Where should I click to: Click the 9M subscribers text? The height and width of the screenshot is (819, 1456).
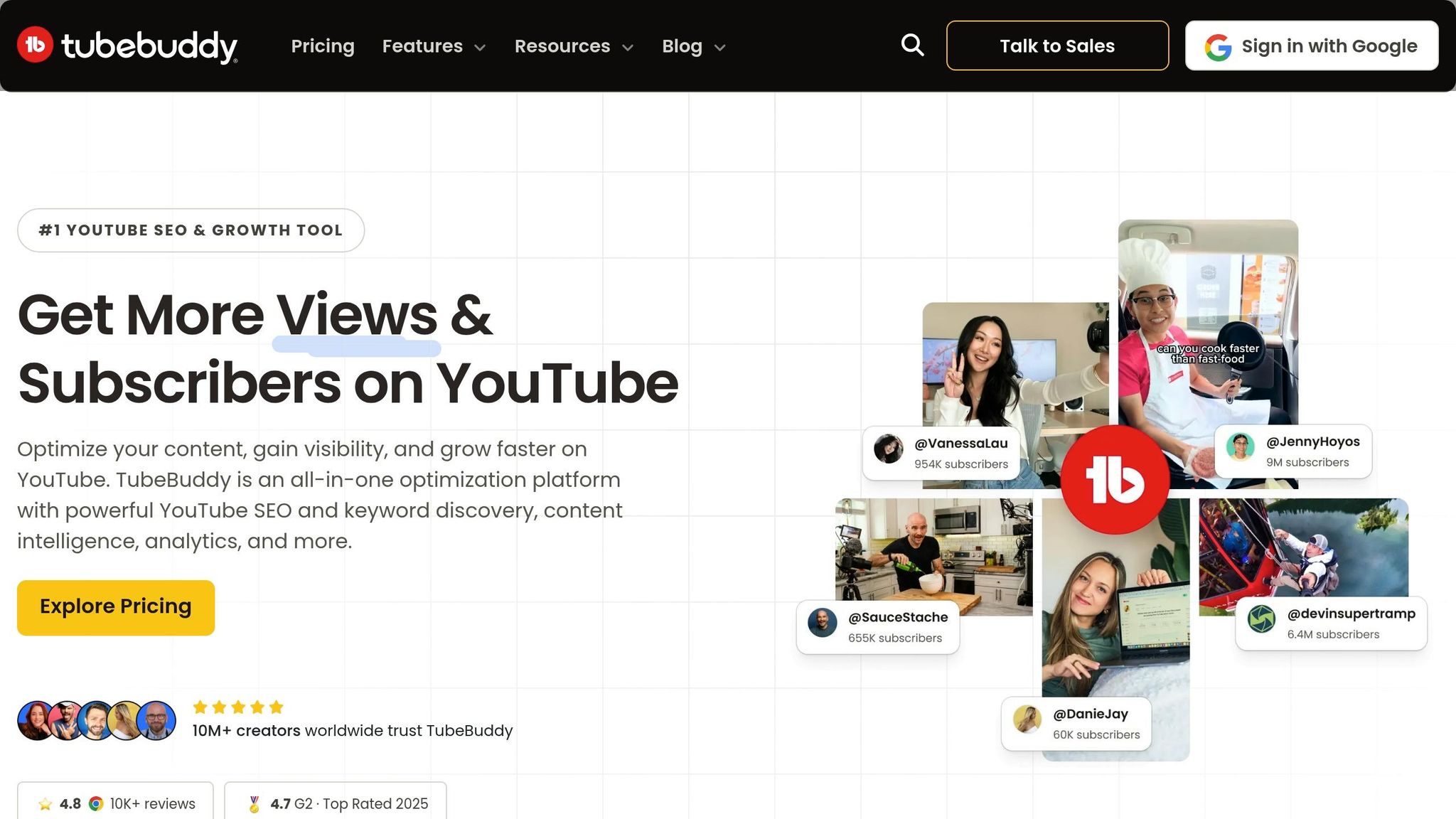tap(1307, 462)
